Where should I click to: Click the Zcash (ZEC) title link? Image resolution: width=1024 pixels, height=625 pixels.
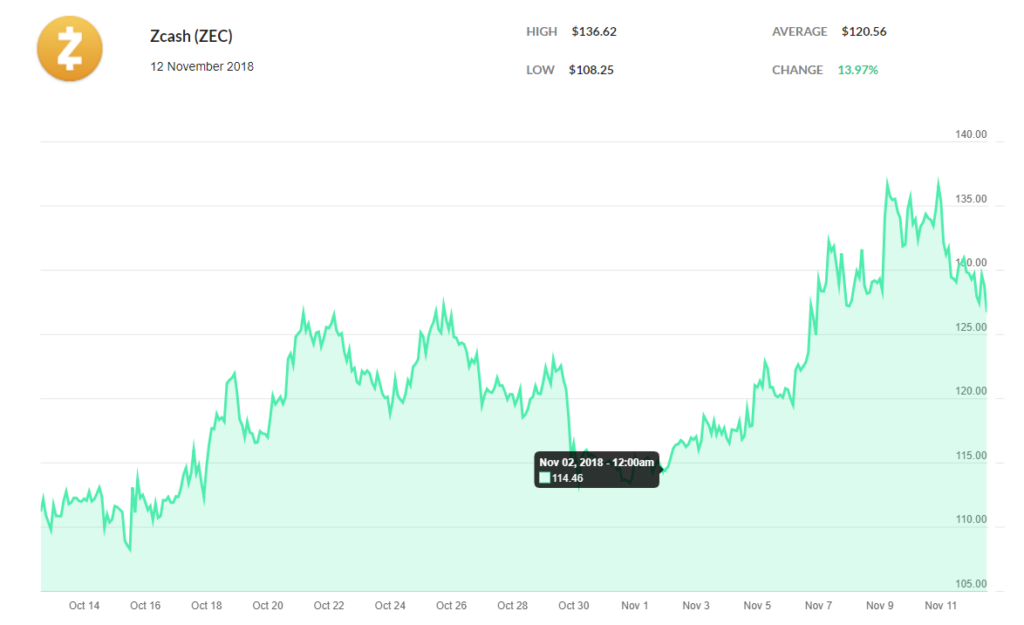190,35
